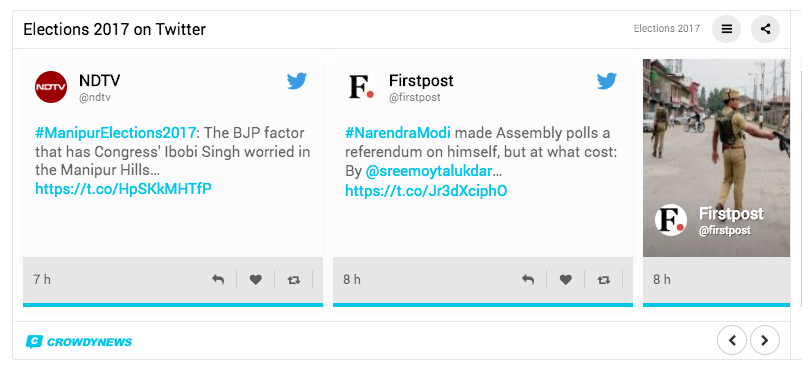The width and height of the screenshot is (802, 367).
Task: Reply to the Firstpost Narendra Modi tweet
Action: [528, 280]
